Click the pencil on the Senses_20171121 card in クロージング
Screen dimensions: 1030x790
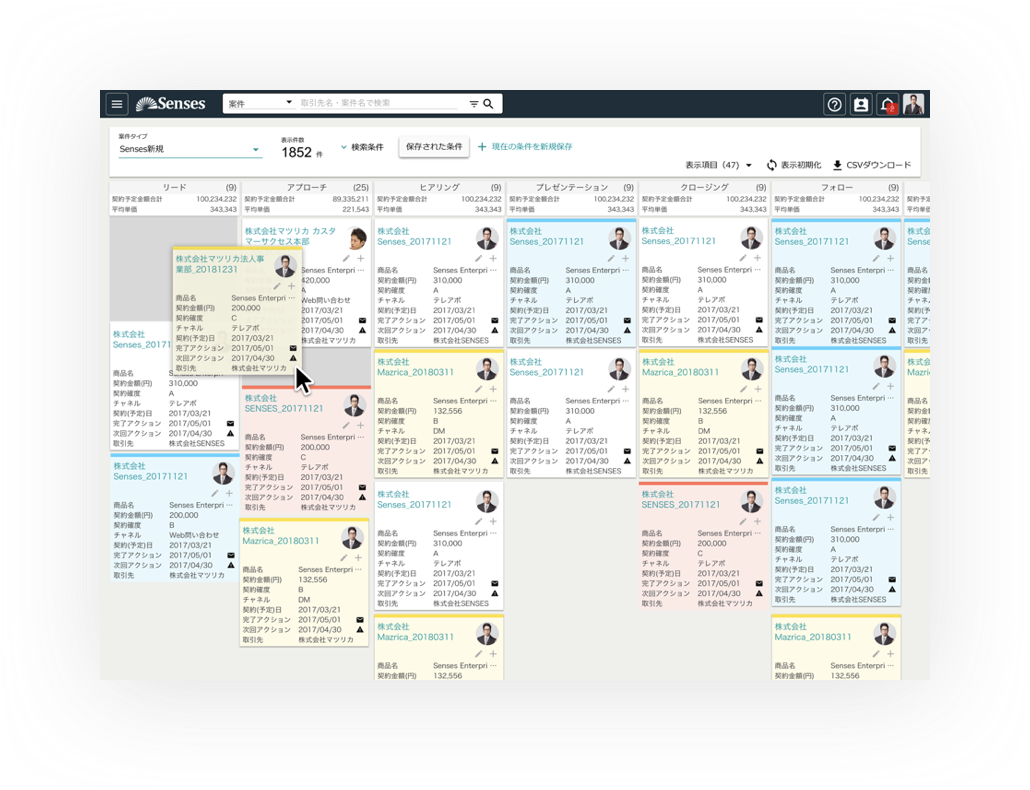(x=743, y=258)
